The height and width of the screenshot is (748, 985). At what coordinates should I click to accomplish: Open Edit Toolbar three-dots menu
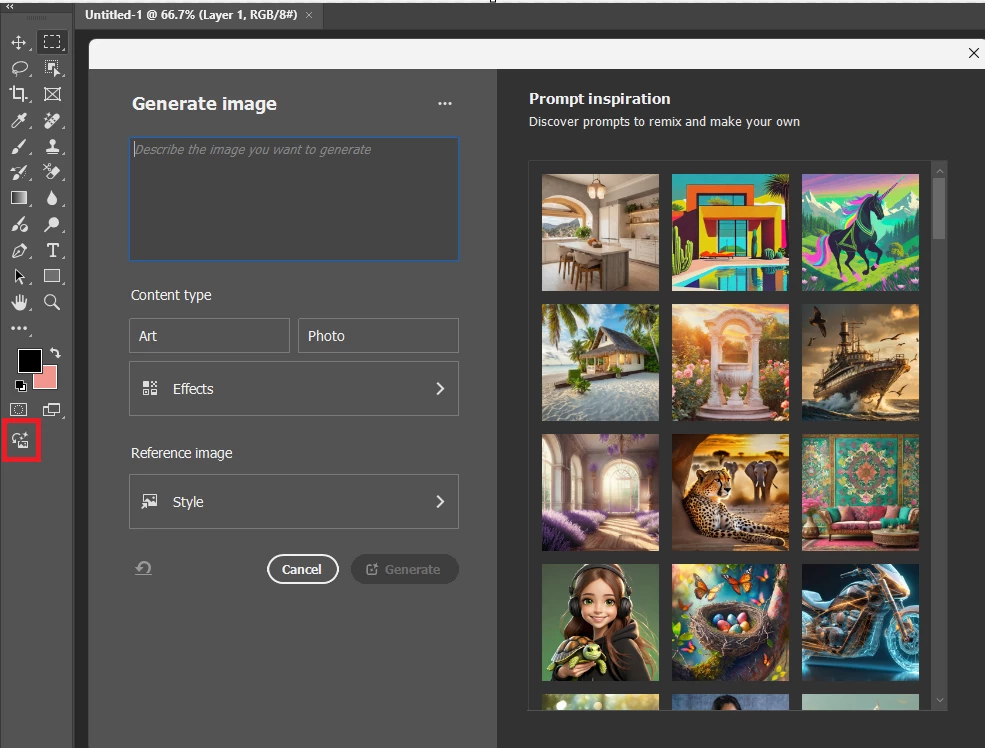pos(19,328)
